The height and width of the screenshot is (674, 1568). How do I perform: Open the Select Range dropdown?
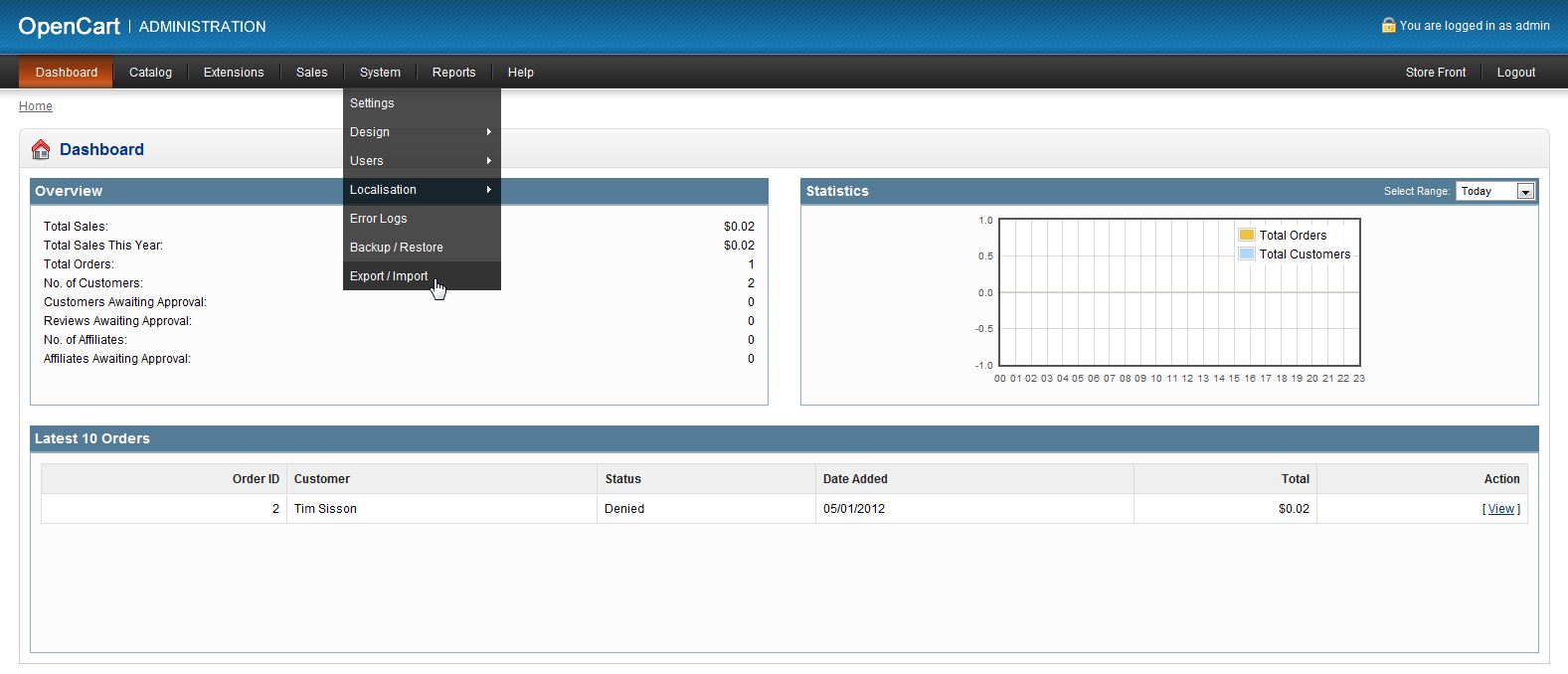(x=1495, y=191)
